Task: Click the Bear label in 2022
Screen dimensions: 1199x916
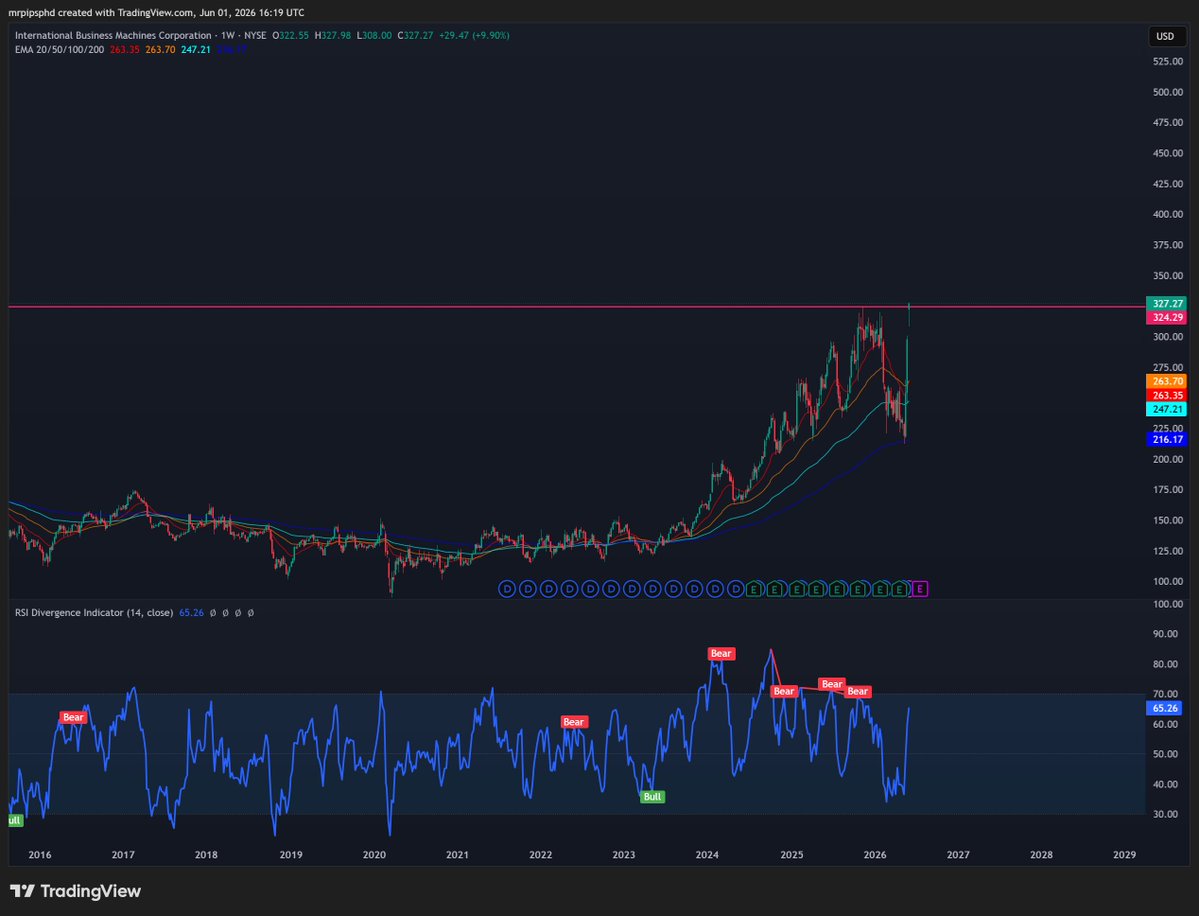Action: tap(574, 722)
